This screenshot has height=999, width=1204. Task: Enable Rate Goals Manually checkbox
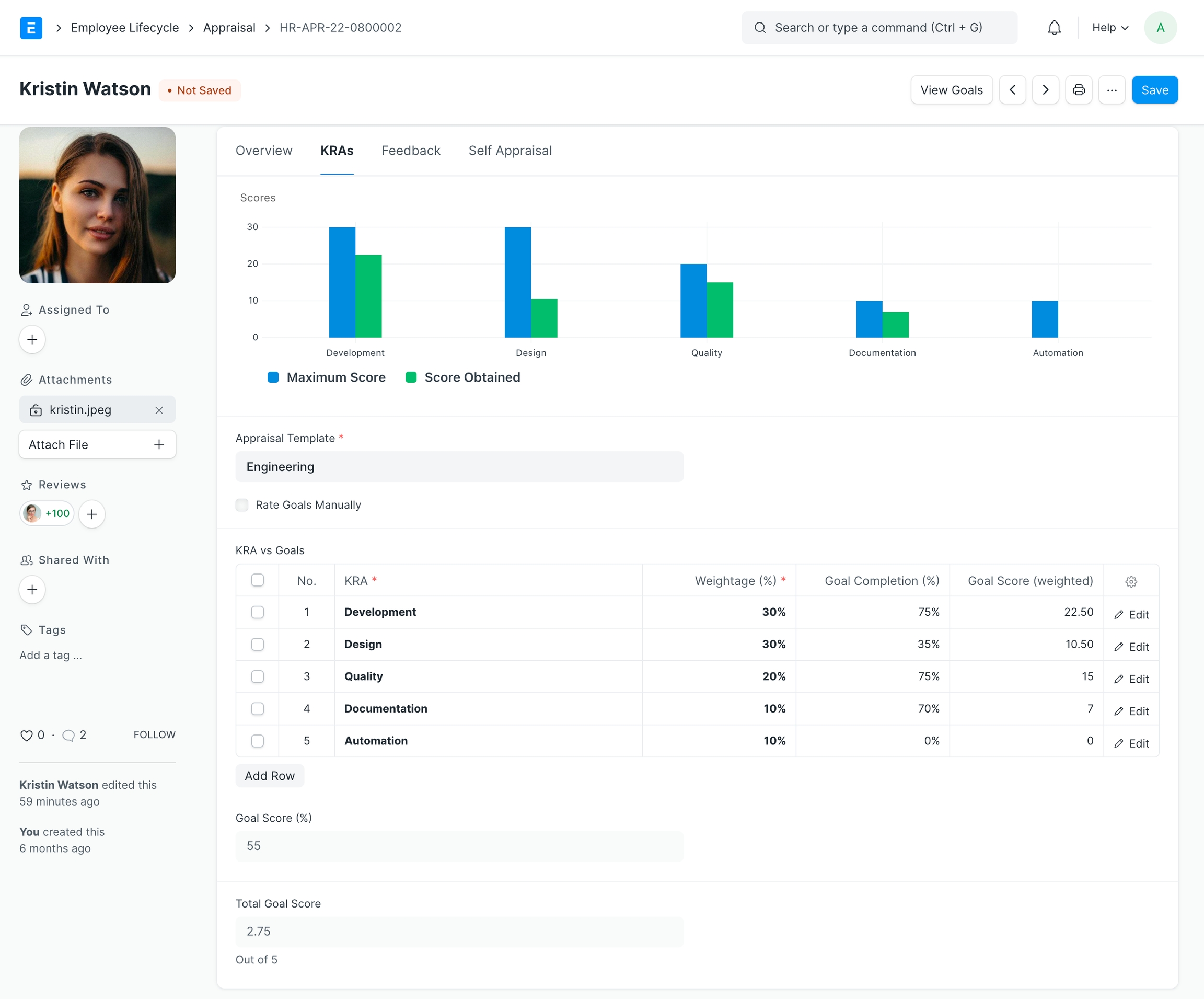click(x=242, y=504)
